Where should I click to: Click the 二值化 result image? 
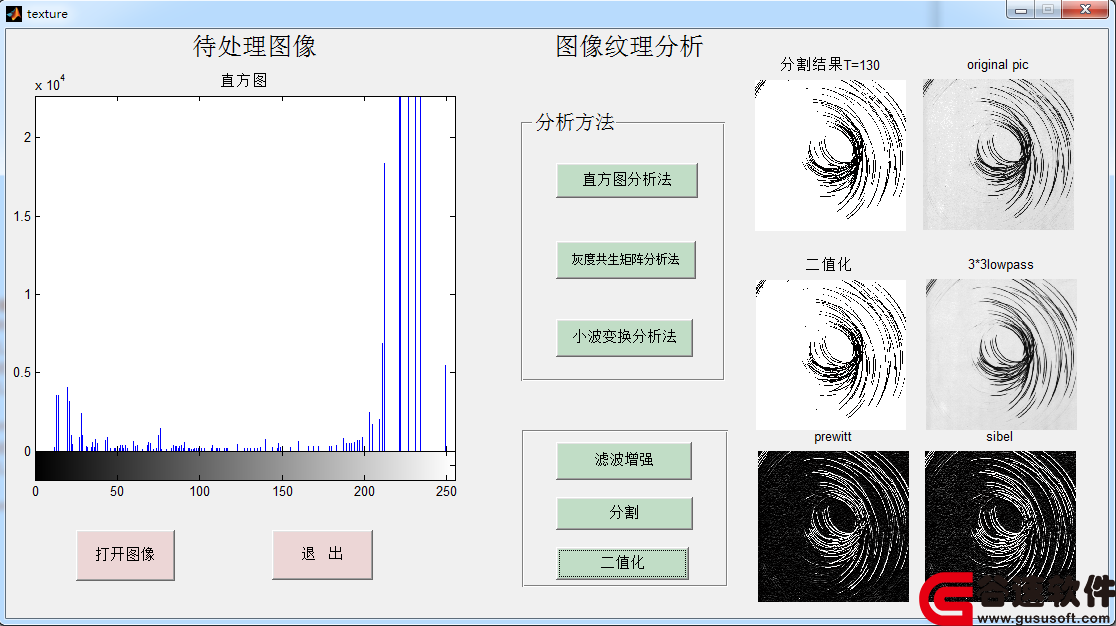831,355
